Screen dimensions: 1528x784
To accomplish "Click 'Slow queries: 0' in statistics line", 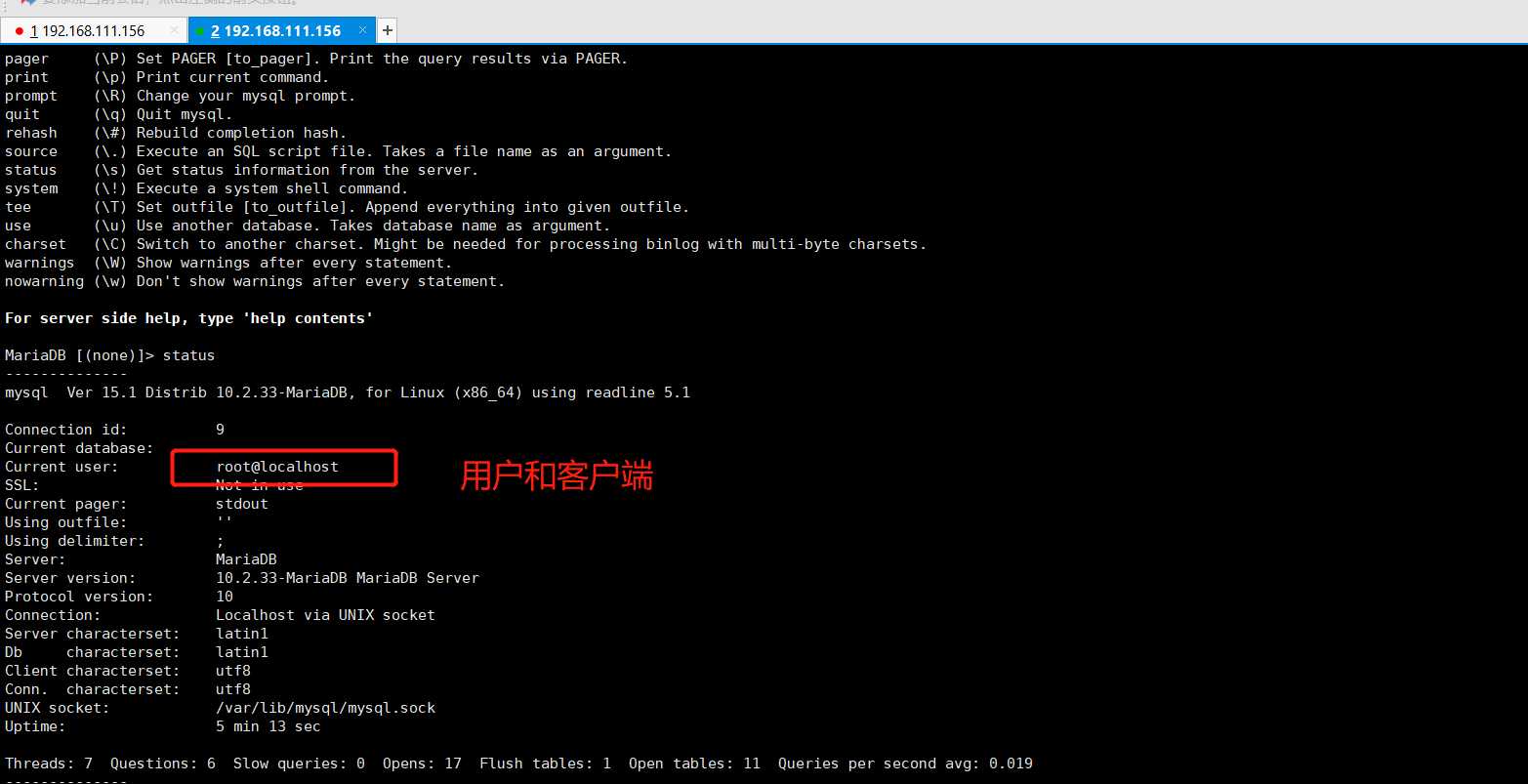I will (299, 763).
